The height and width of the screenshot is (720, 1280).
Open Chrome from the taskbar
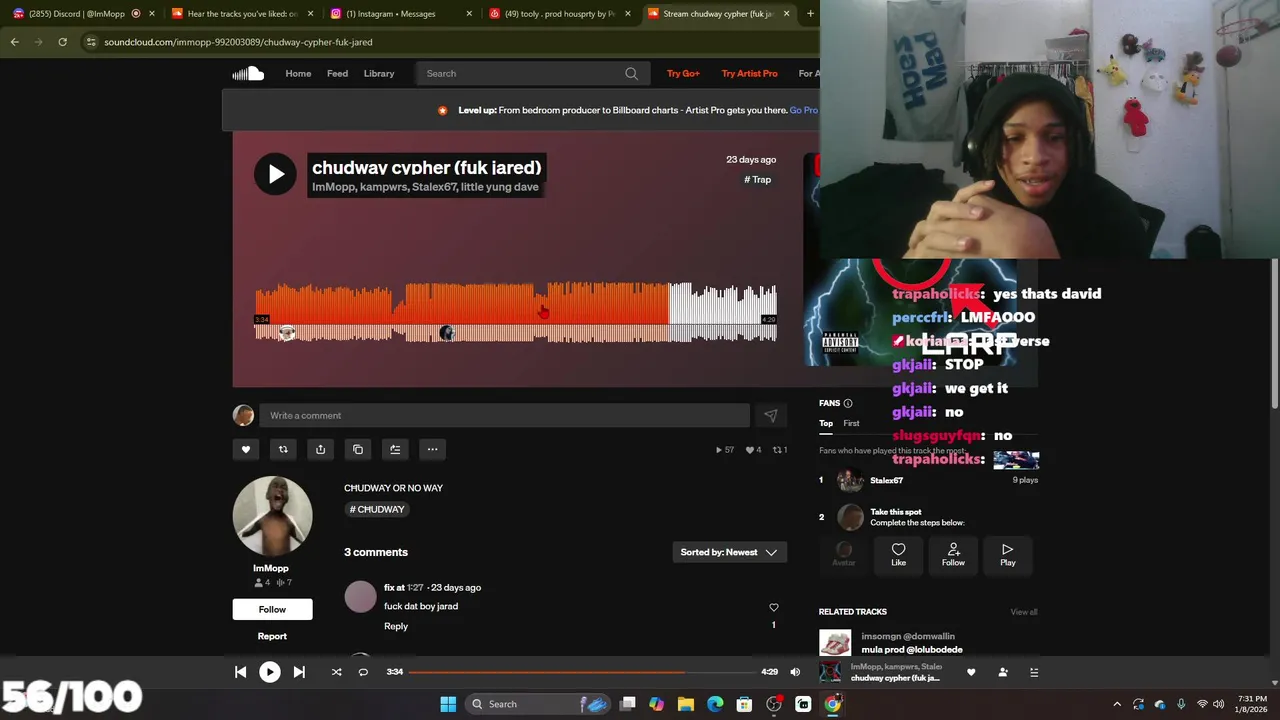pos(832,704)
